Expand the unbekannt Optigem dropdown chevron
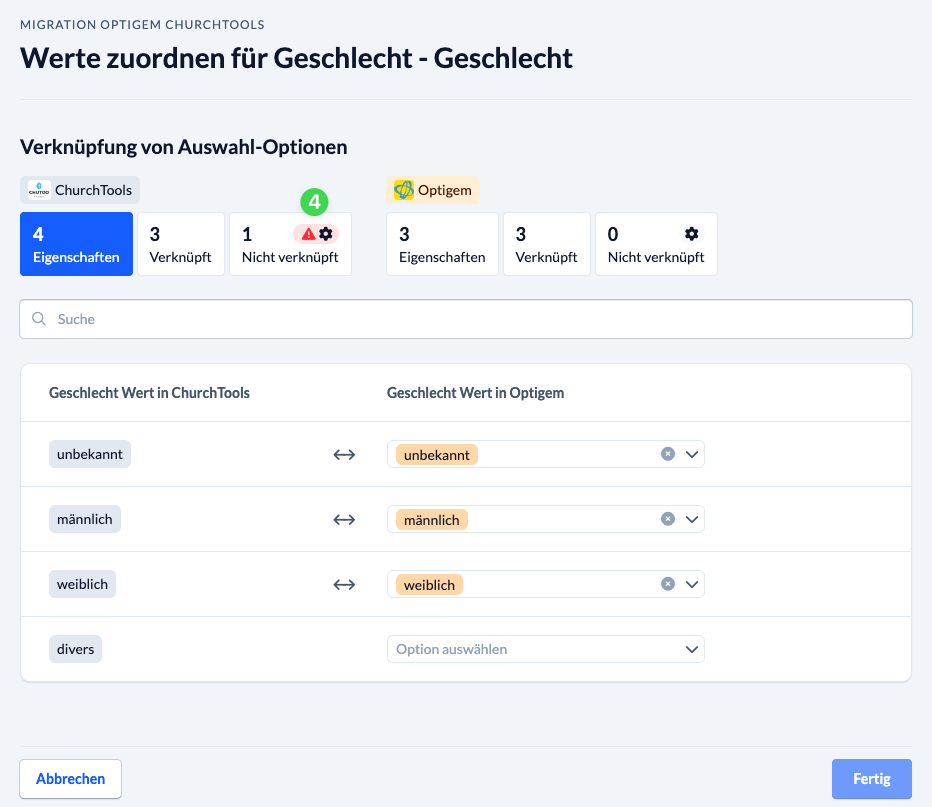The height and width of the screenshot is (807, 932). [x=691, y=455]
